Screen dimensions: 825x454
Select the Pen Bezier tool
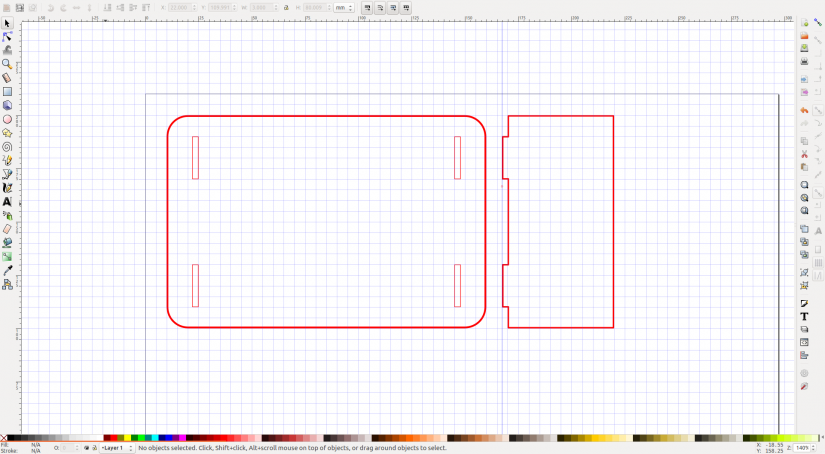pos(7,174)
